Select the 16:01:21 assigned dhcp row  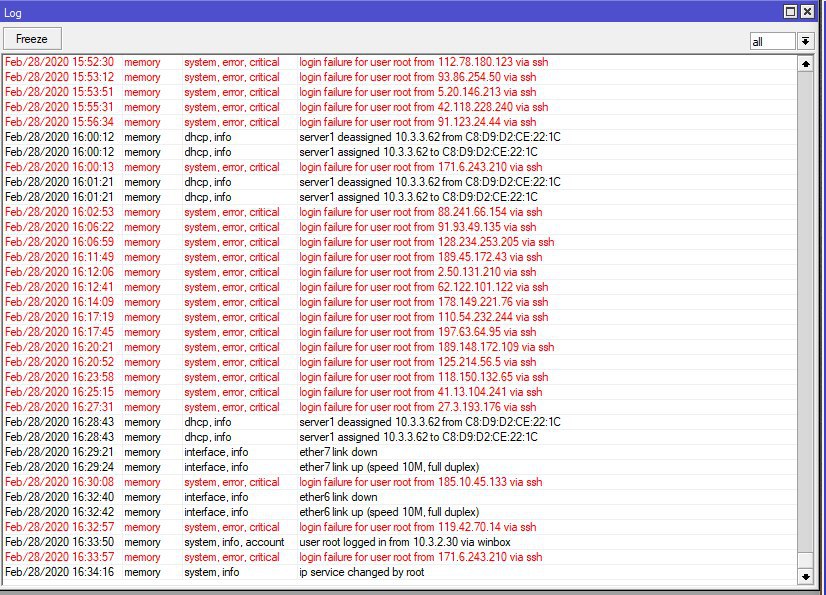[x=400, y=197]
